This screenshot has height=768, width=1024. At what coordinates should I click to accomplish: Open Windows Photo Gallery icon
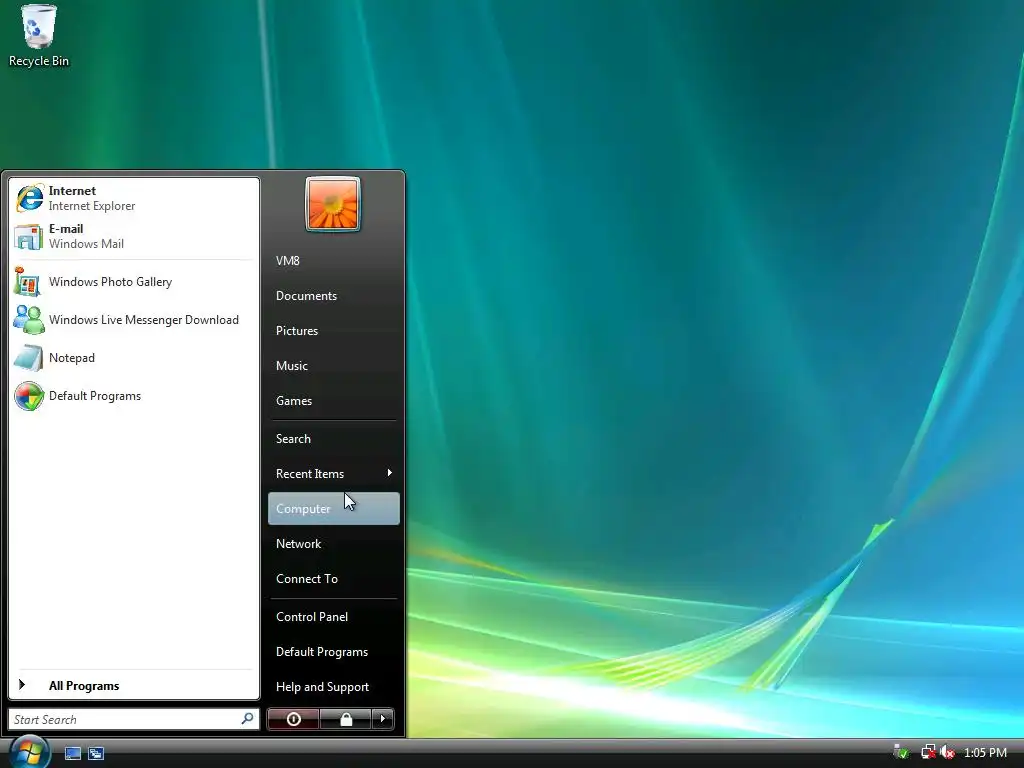coord(28,282)
